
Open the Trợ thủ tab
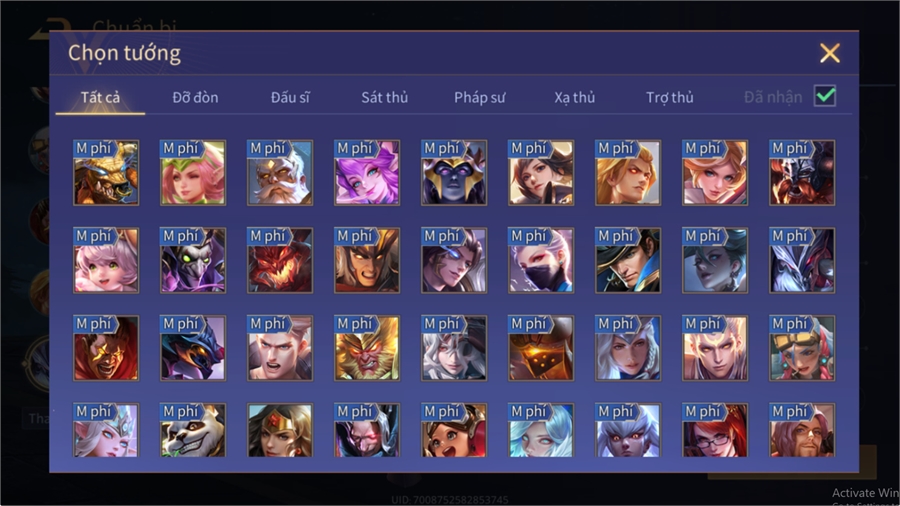tap(670, 98)
